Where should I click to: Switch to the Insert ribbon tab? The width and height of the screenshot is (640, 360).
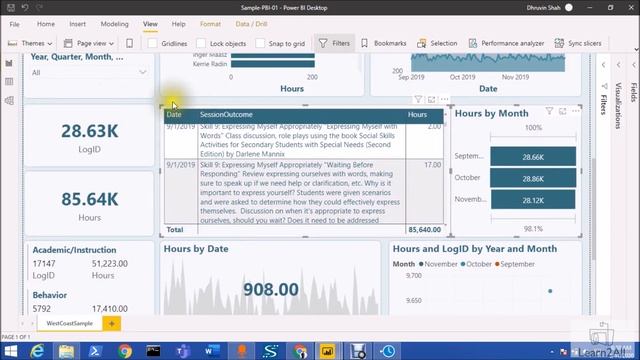[78, 24]
